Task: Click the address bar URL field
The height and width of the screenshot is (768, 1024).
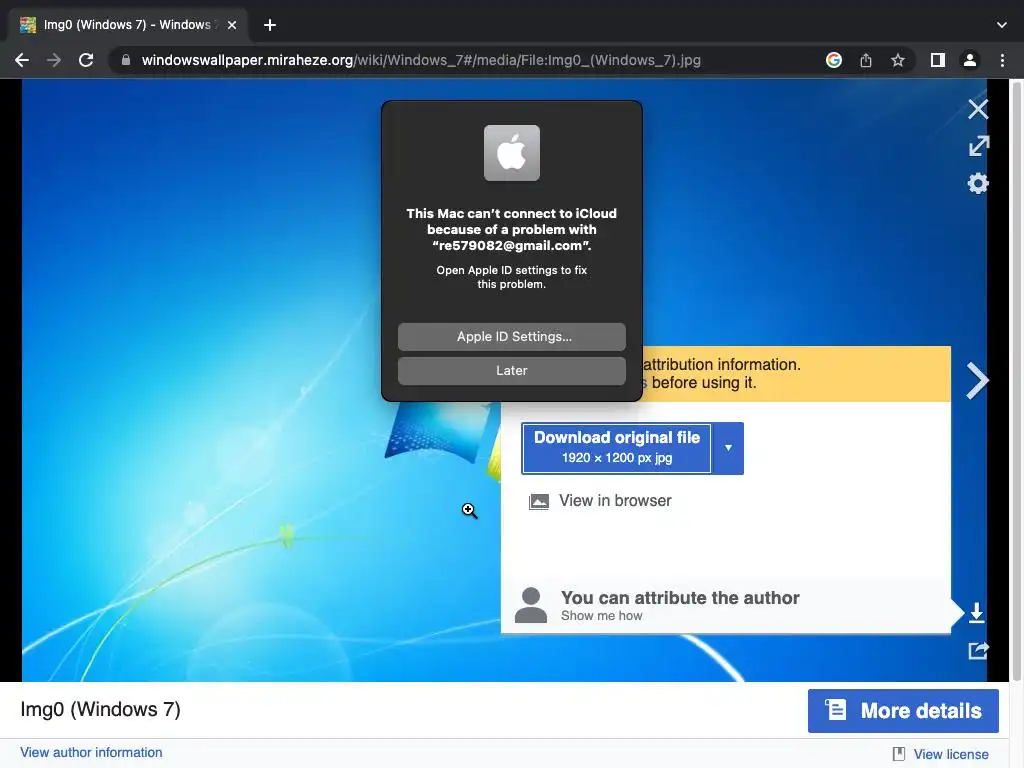Action: coord(421,60)
